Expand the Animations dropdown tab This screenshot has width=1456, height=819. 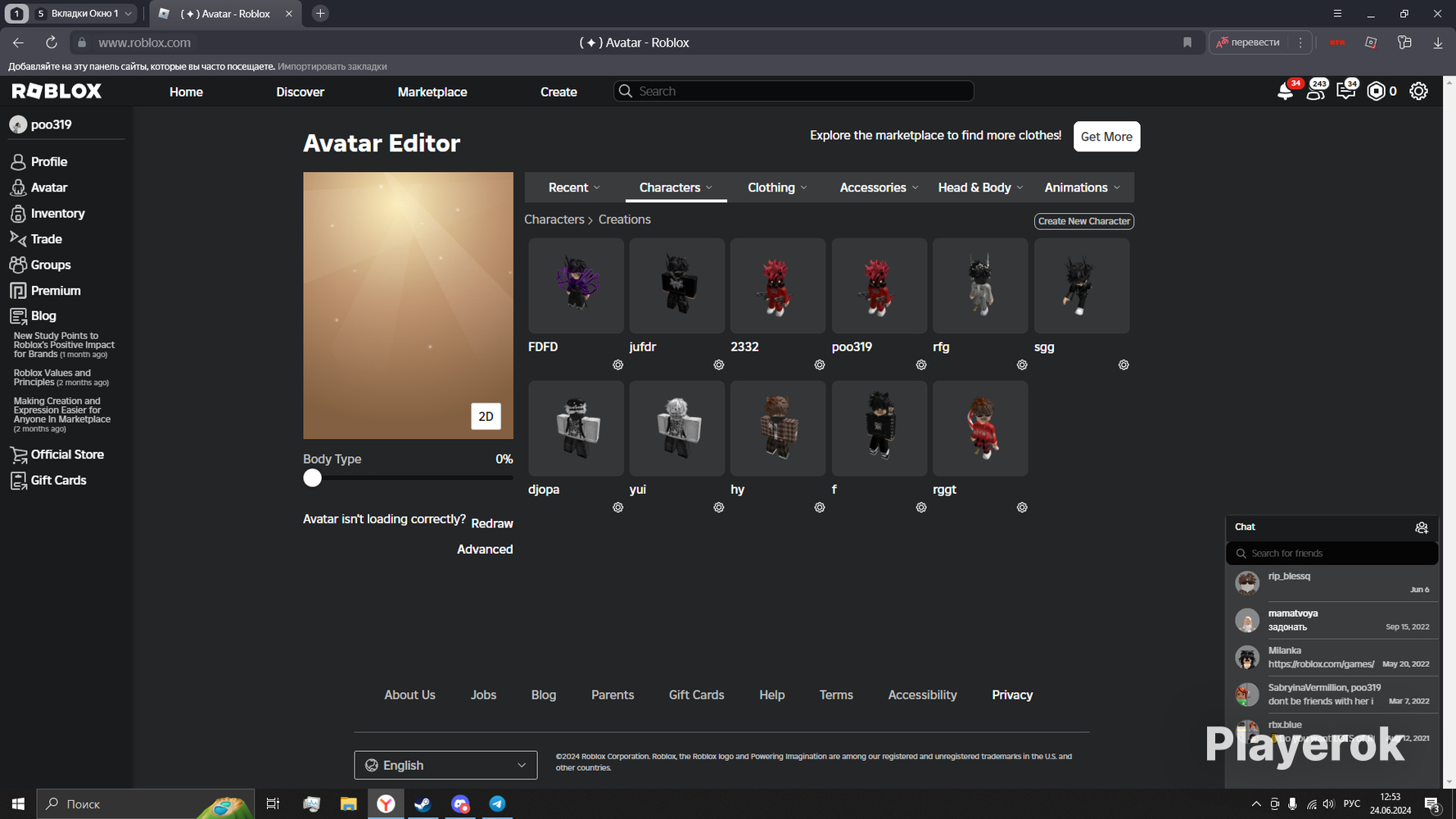pyautogui.click(x=1082, y=188)
